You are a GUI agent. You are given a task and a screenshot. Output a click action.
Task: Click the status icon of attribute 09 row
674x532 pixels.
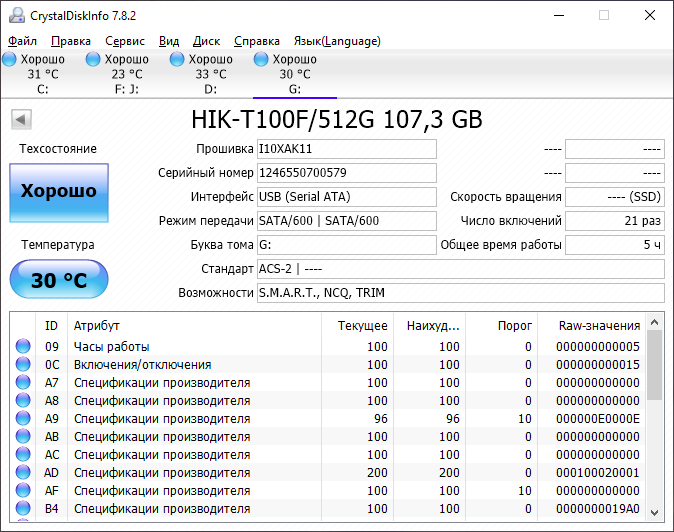click(23, 346)
